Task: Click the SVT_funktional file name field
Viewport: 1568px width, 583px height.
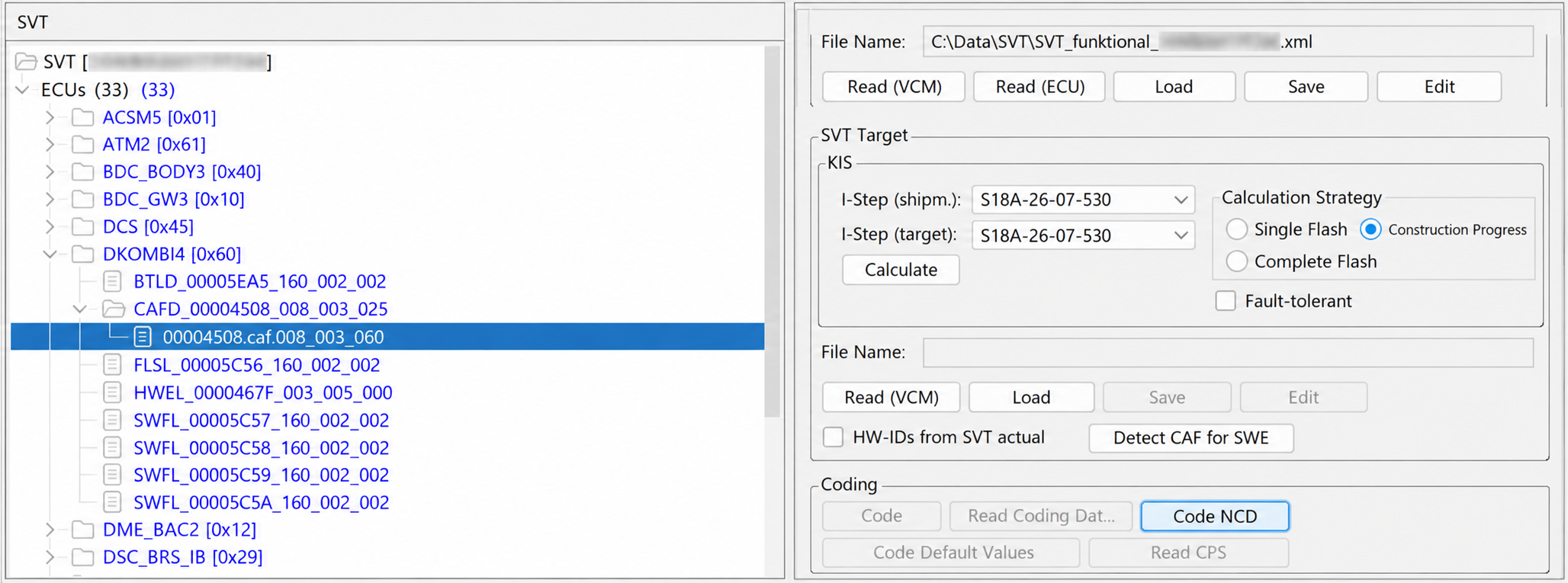Action: pyautogui.click(x=1228, y=42)
